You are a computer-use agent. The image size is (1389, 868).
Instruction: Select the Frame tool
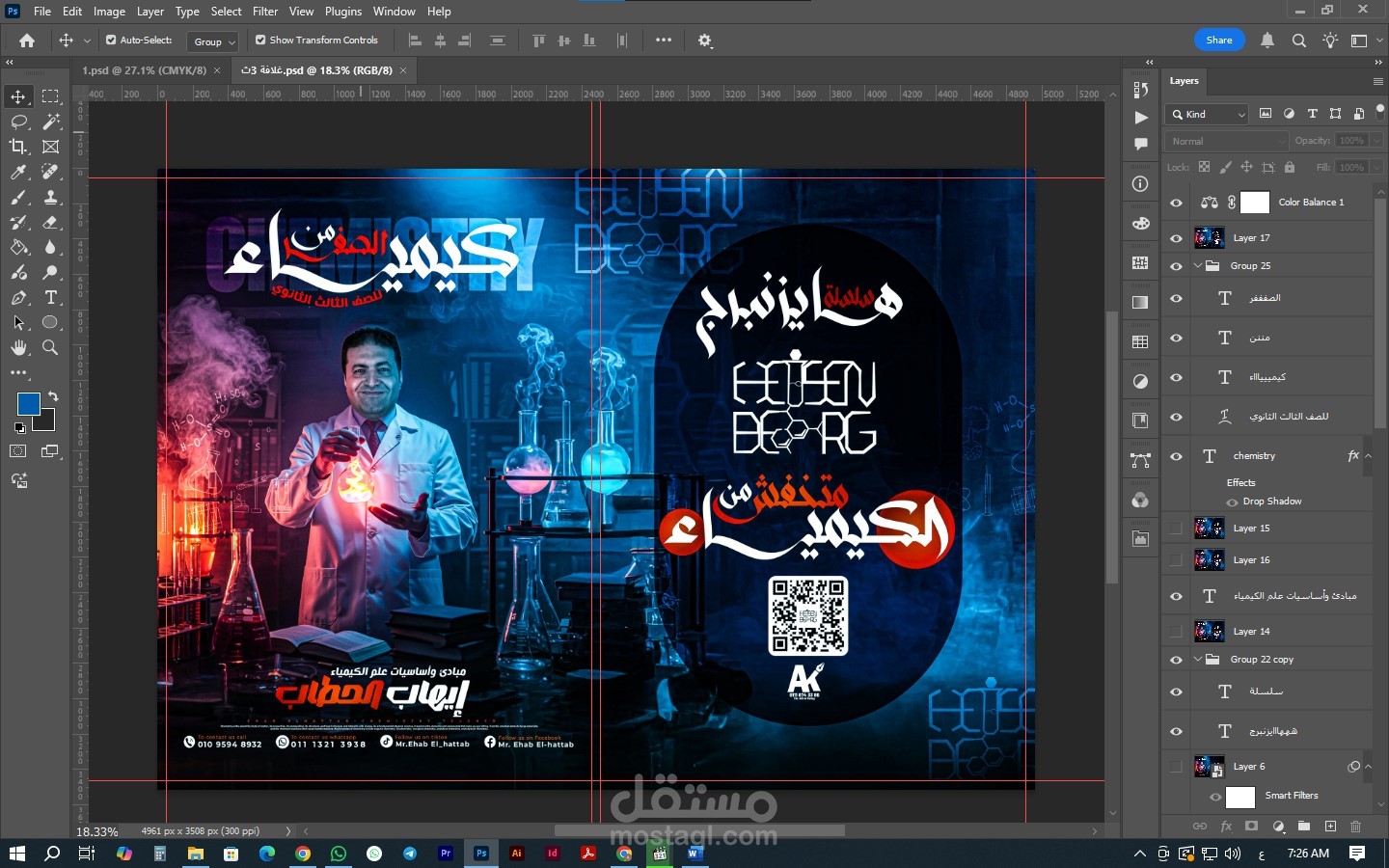51,147
